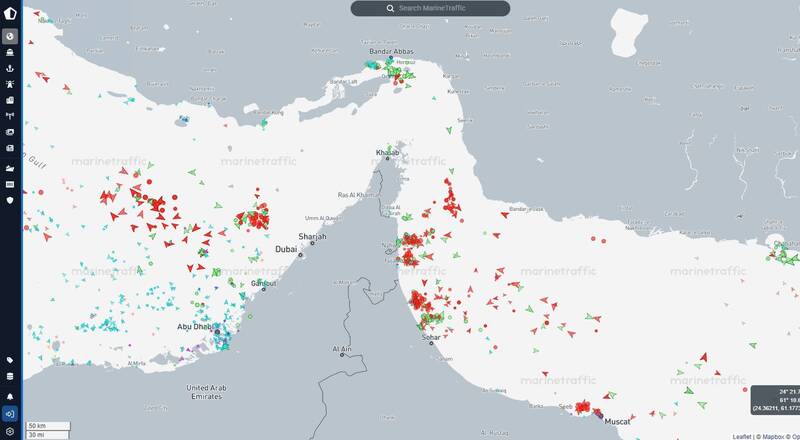Open the antenna stations icon in sidebar
Screen dimensions: 800x440
point(10,116)
